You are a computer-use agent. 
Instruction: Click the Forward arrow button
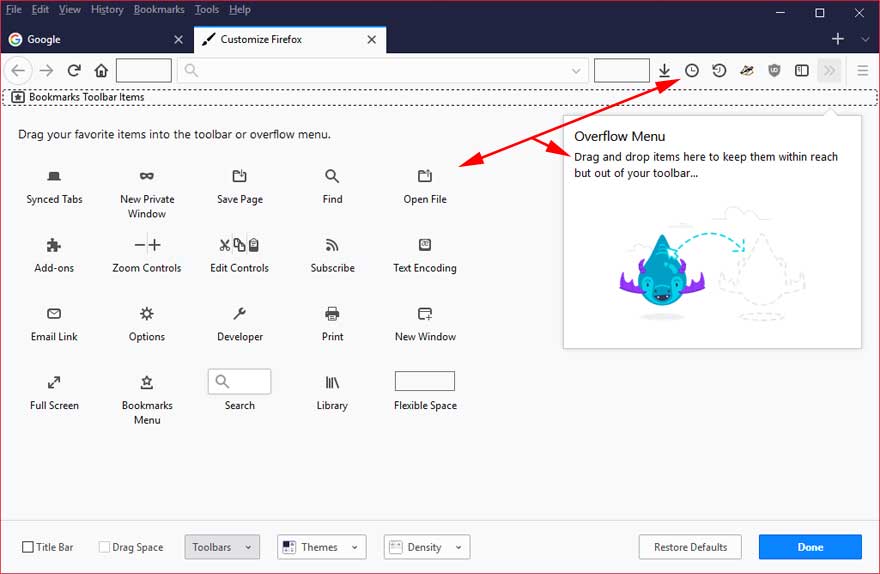click(47, 71)
